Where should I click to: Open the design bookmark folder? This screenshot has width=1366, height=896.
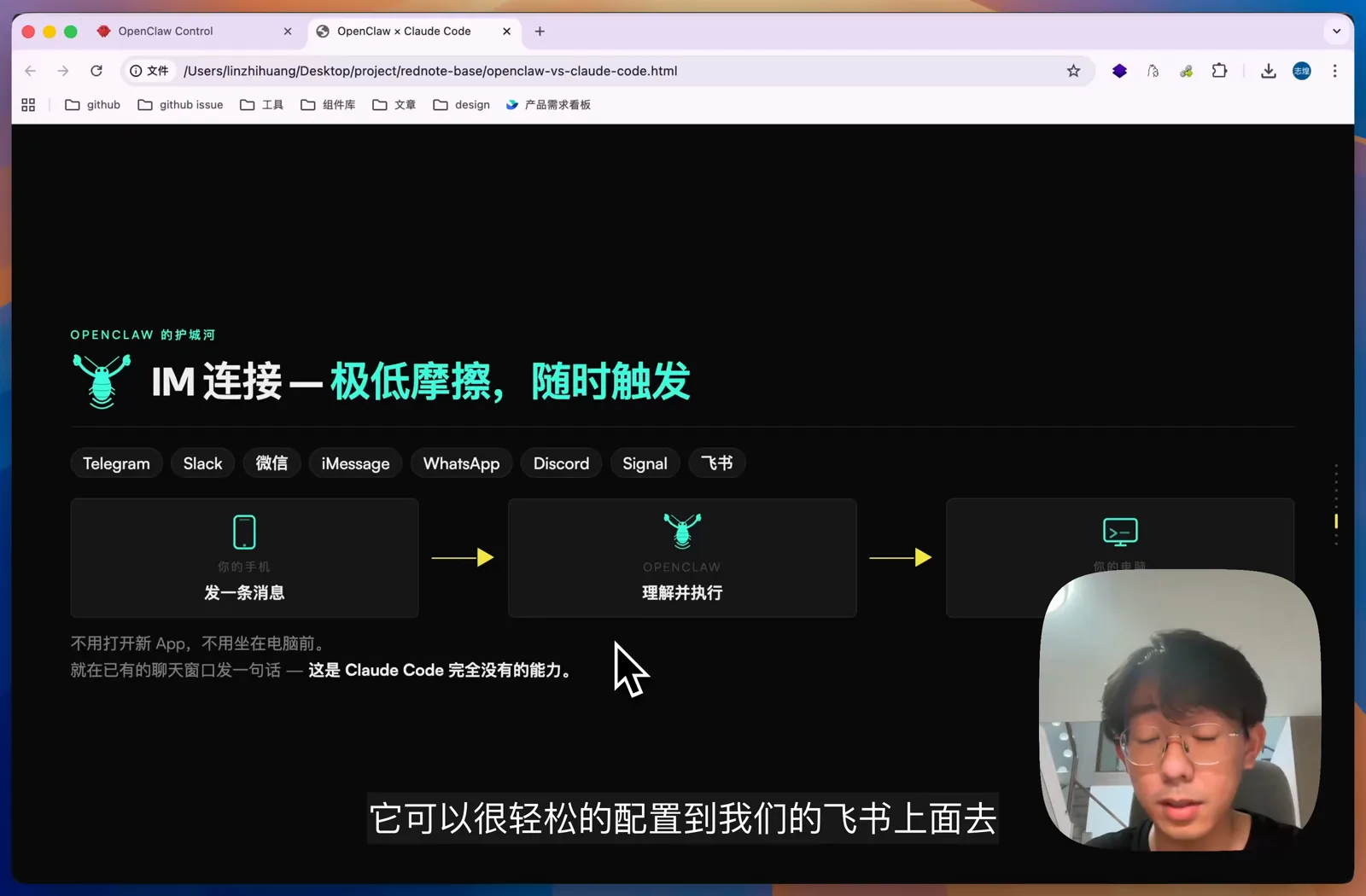coord(462,105)
